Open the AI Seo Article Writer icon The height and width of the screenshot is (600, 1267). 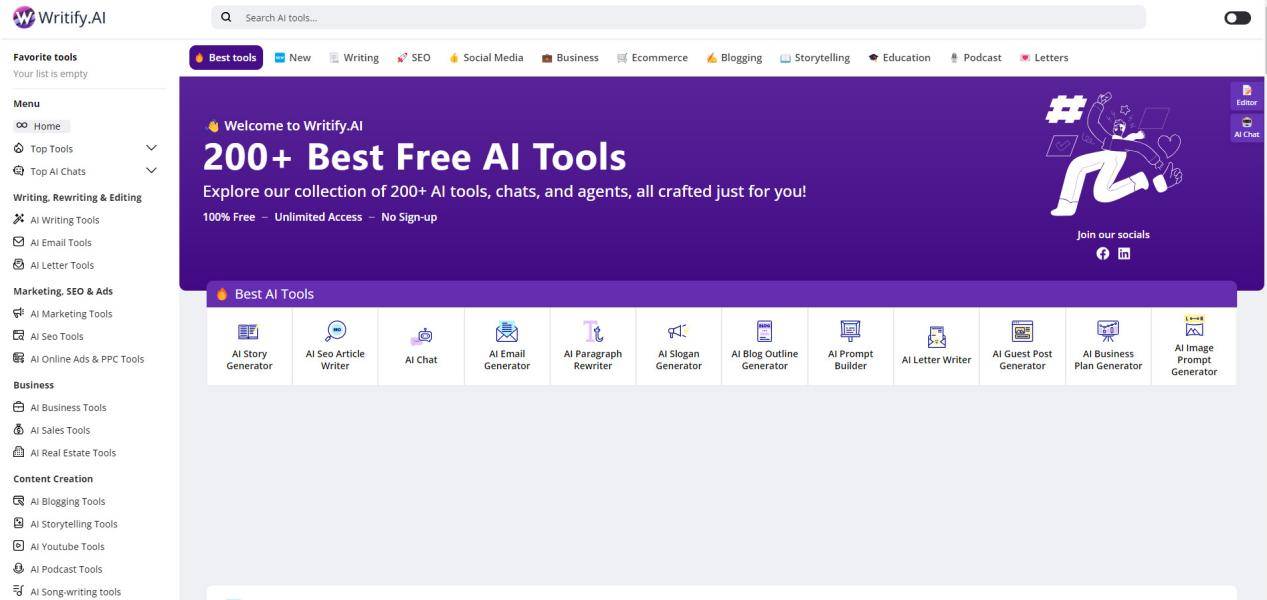tap(335, 332)
